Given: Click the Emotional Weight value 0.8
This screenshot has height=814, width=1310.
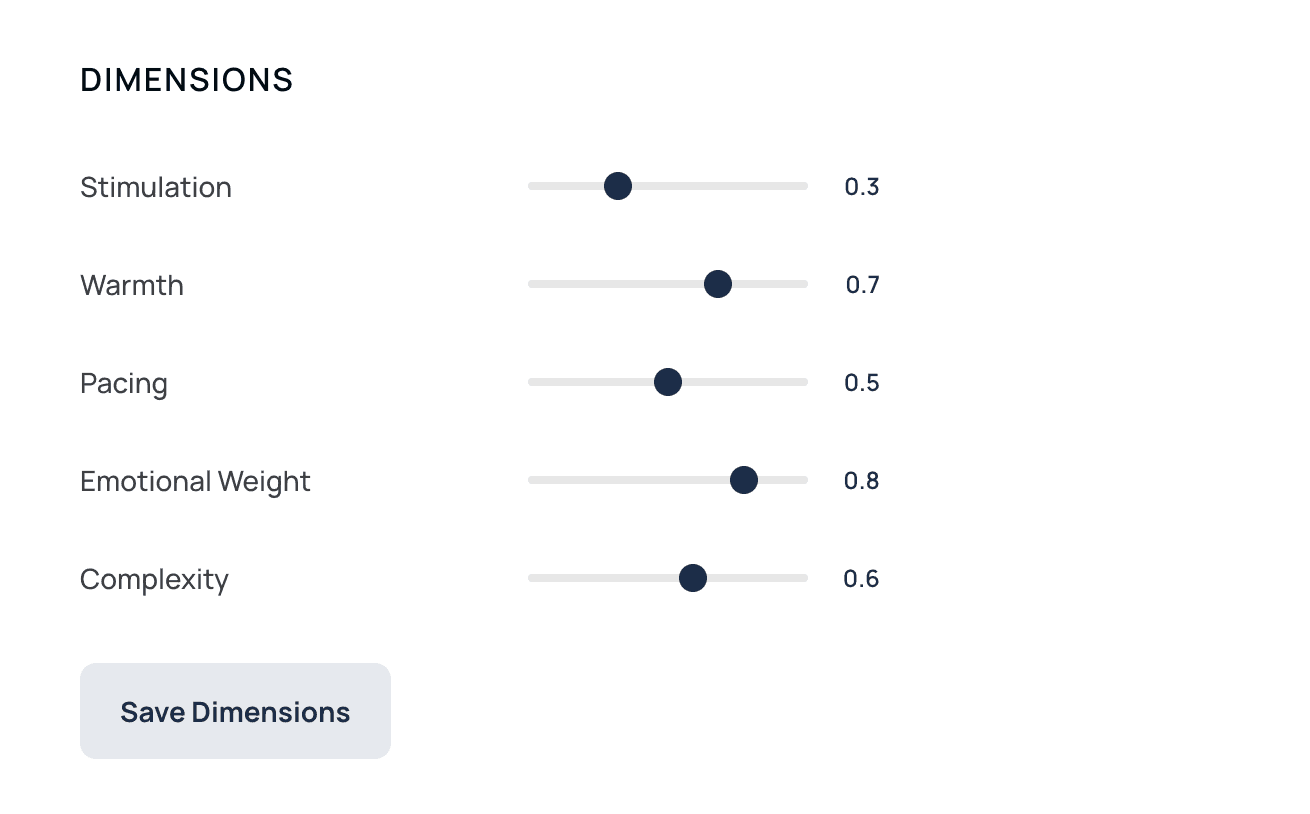Looking at the screenshot, I should (862, 481).
